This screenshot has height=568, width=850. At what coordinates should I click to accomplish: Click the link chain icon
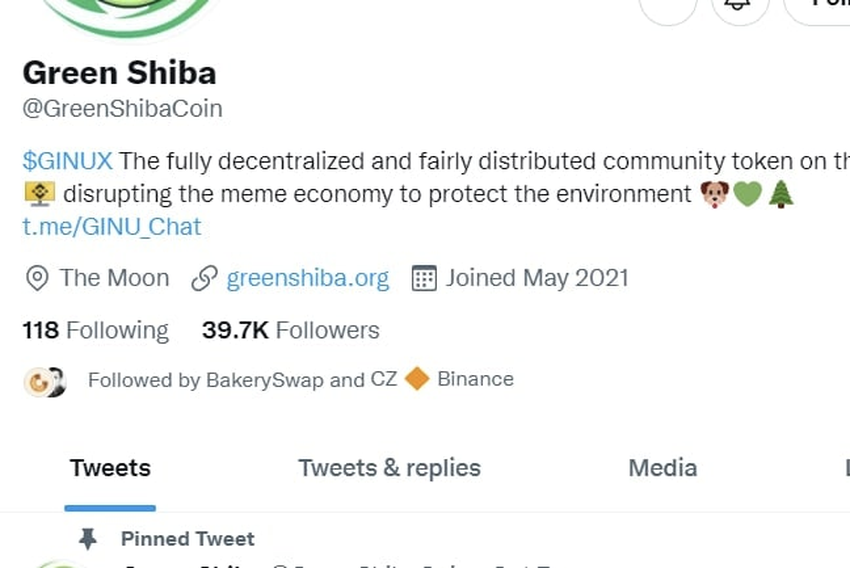pyautogui.click(x=204, y=279)
